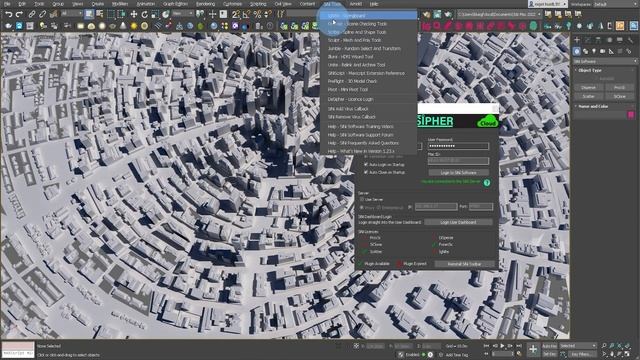Open the project path dropdown in the toolbar
This screenshot has width=640, height=360.
tap(500, 14)
